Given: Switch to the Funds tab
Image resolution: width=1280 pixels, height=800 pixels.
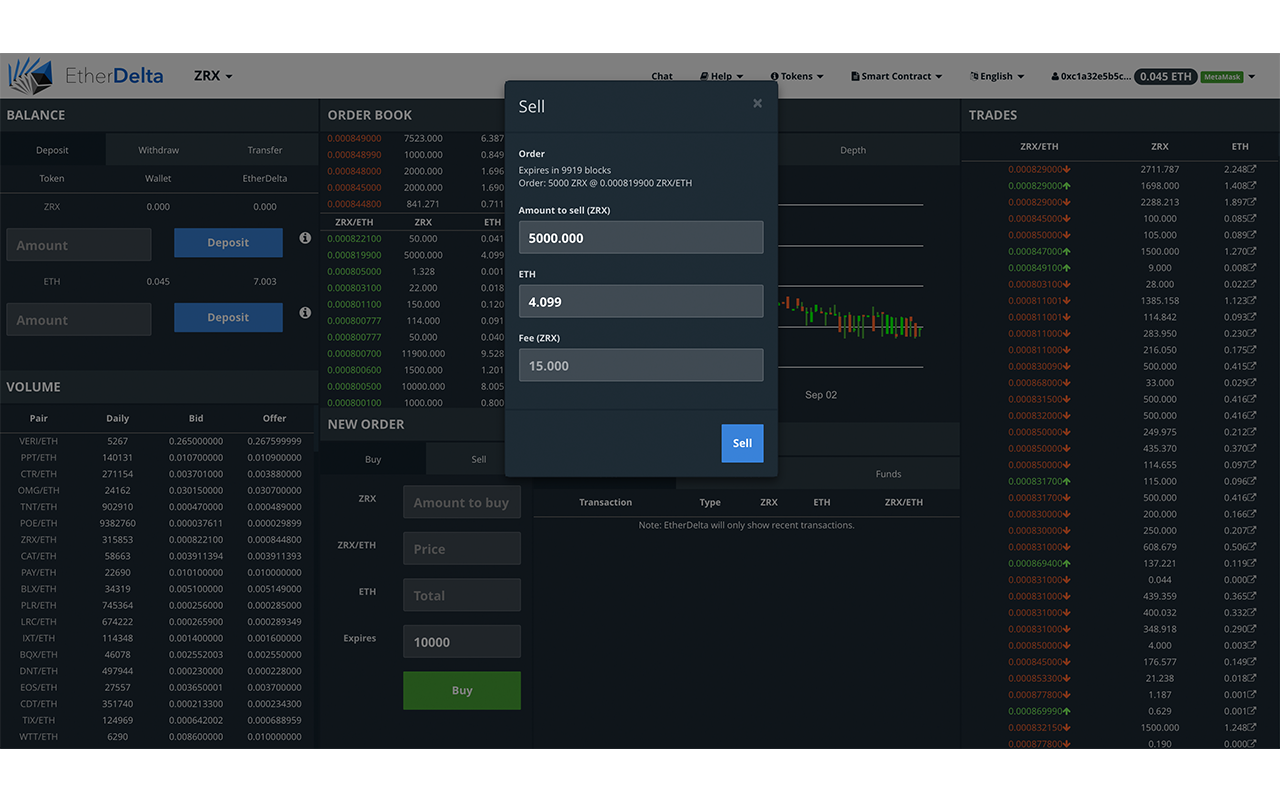Looking at the screenshot, I should coord(888,474).
